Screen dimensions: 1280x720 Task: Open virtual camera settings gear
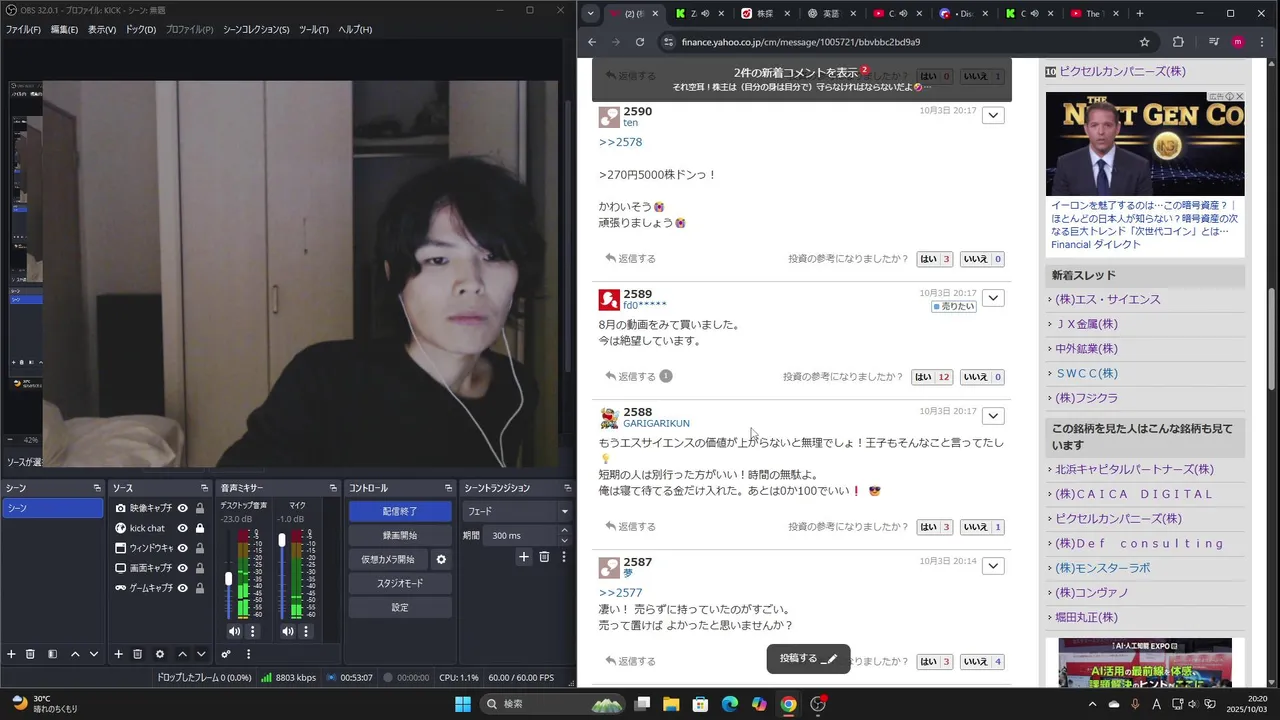(x=441, y=559)
